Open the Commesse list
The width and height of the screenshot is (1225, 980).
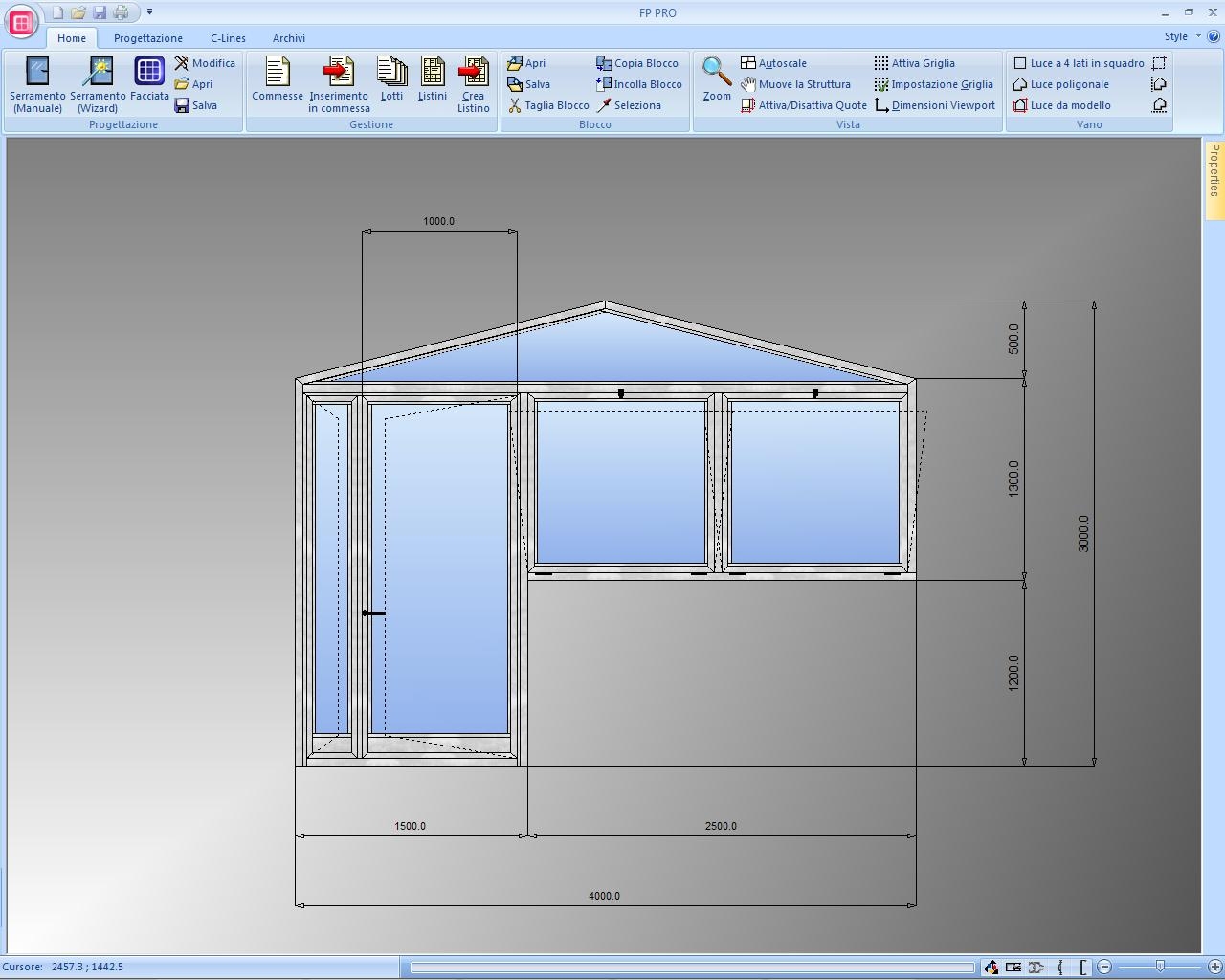278,79
